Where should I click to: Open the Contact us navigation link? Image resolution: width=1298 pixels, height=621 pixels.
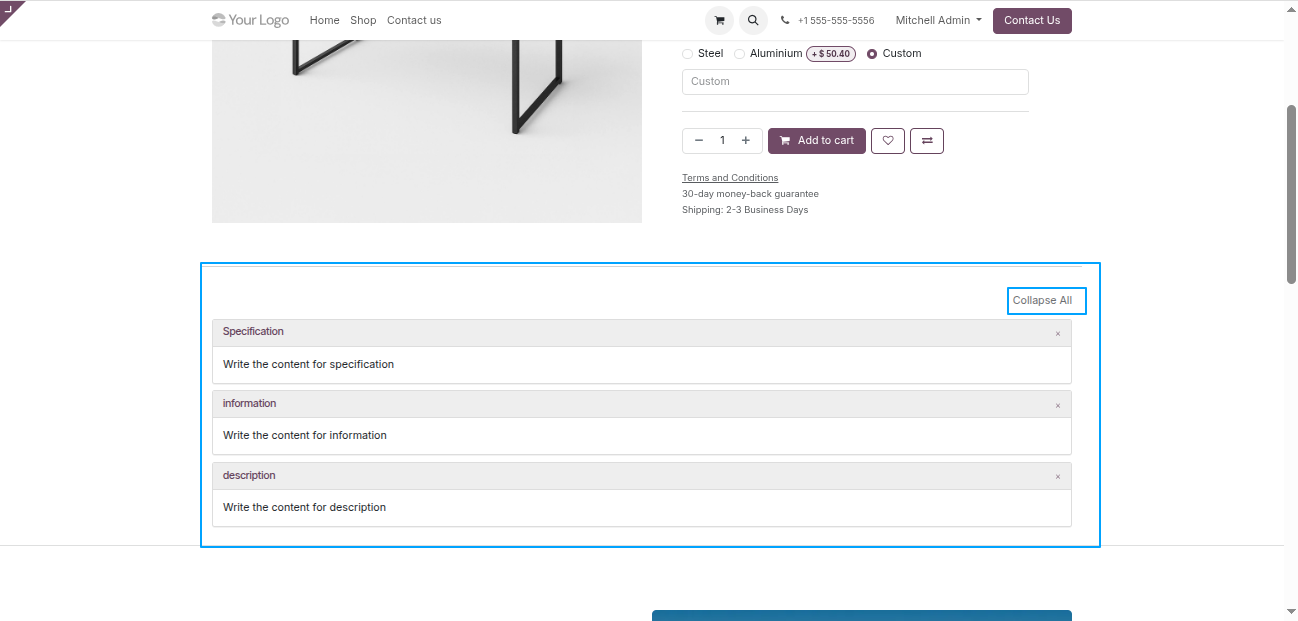coord(413,19)
